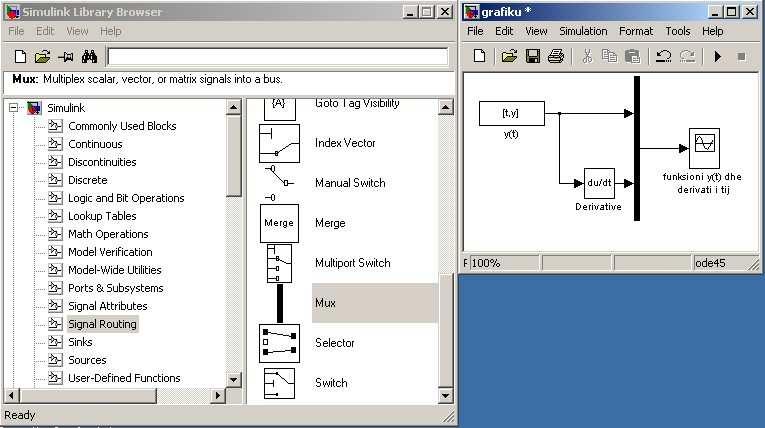Open Continuous library in tree
This screenshot has width=765, height=428.
(x=95, y=144)
